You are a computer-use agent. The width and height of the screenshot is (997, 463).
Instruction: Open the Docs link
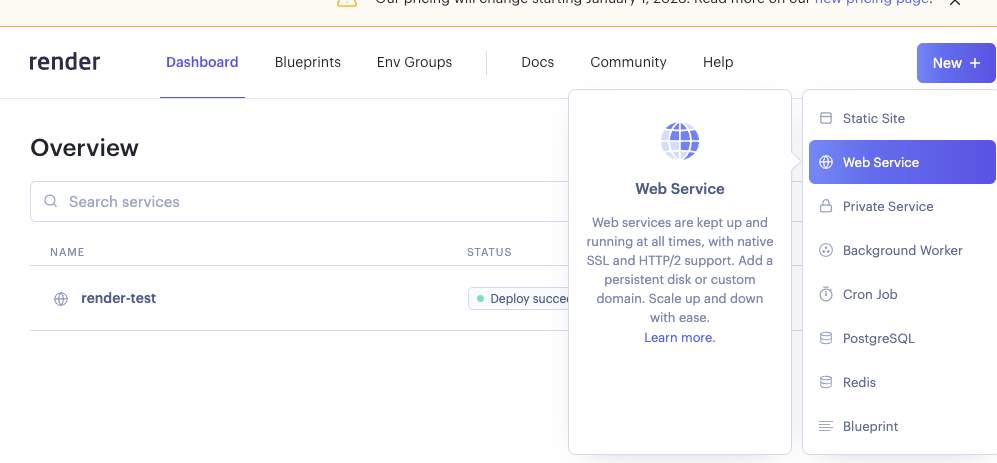click(537, 62)
